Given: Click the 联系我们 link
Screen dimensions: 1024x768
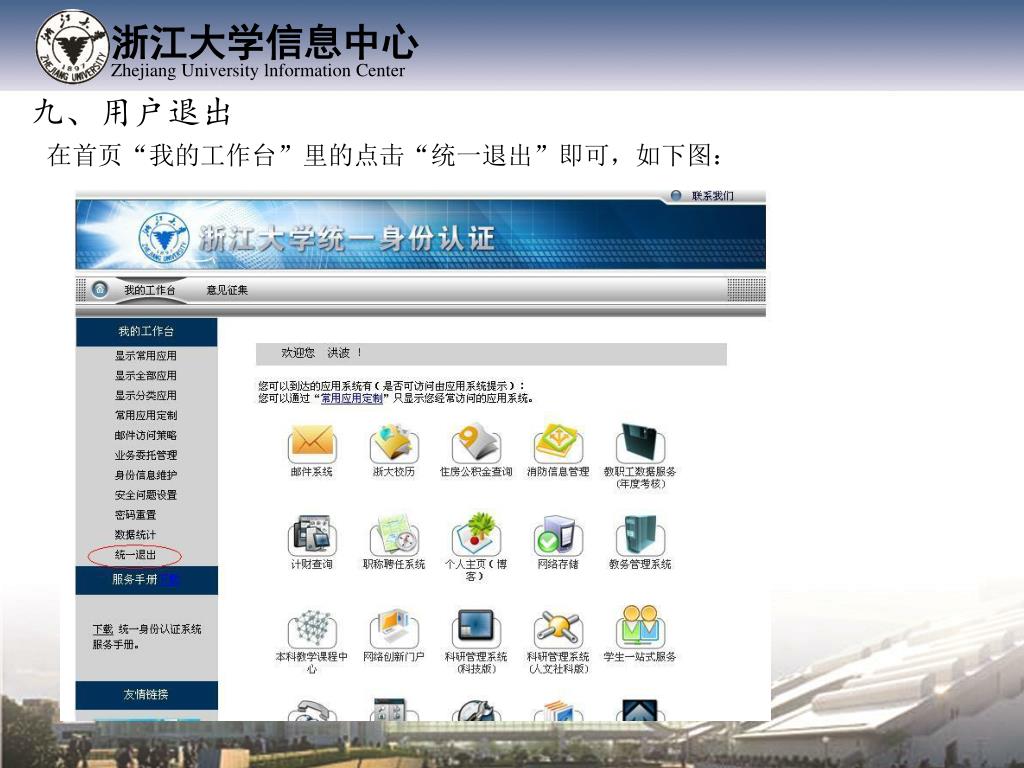Looking at the screenshot, I should pyautogui.click(x=712, y=195).
